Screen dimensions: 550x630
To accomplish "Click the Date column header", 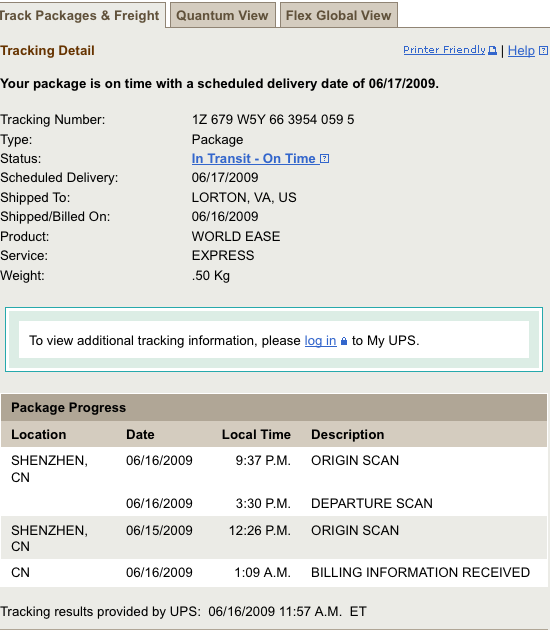I will pos(140,434).
